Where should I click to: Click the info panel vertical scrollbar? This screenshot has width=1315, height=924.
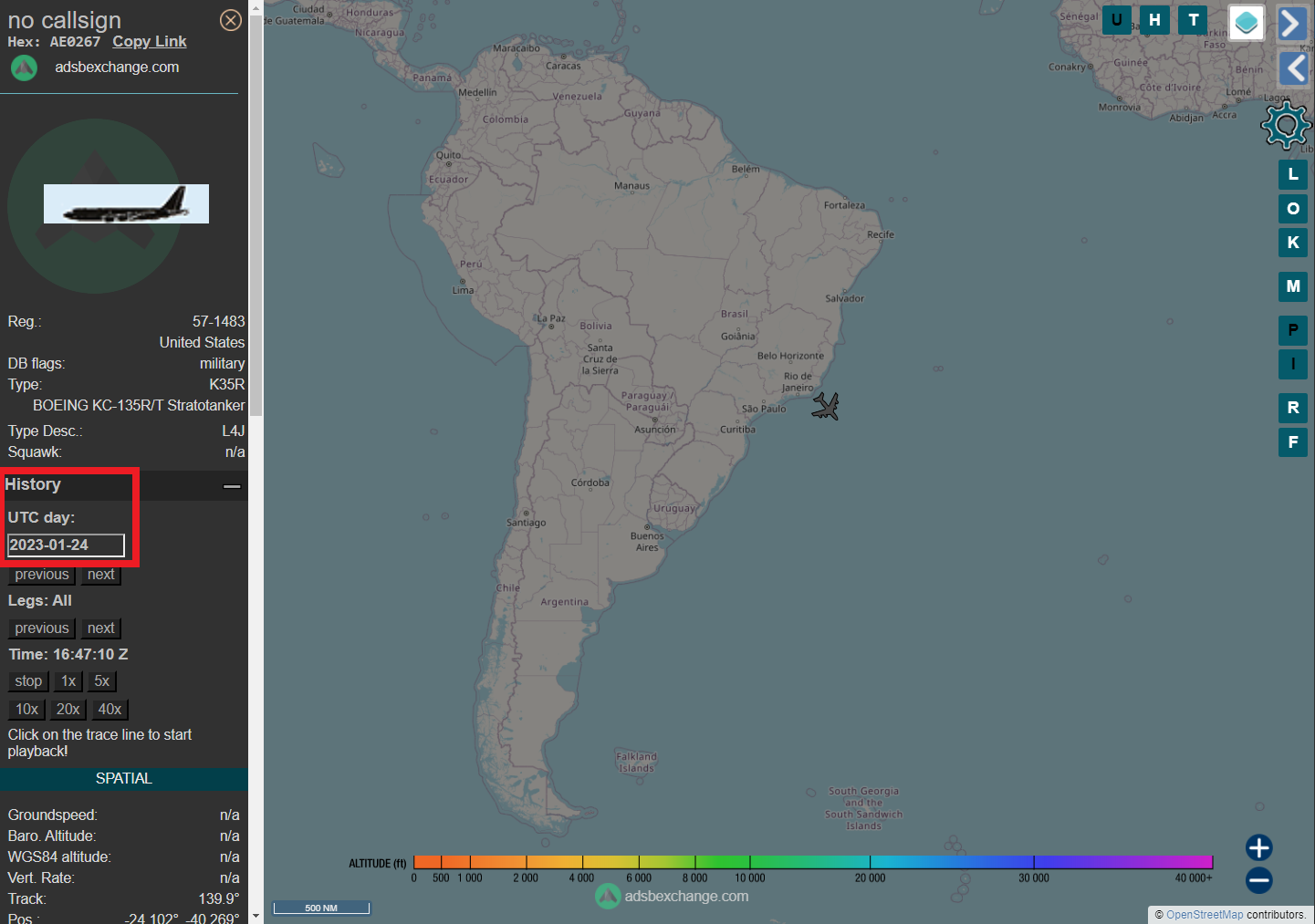point(256,214)
